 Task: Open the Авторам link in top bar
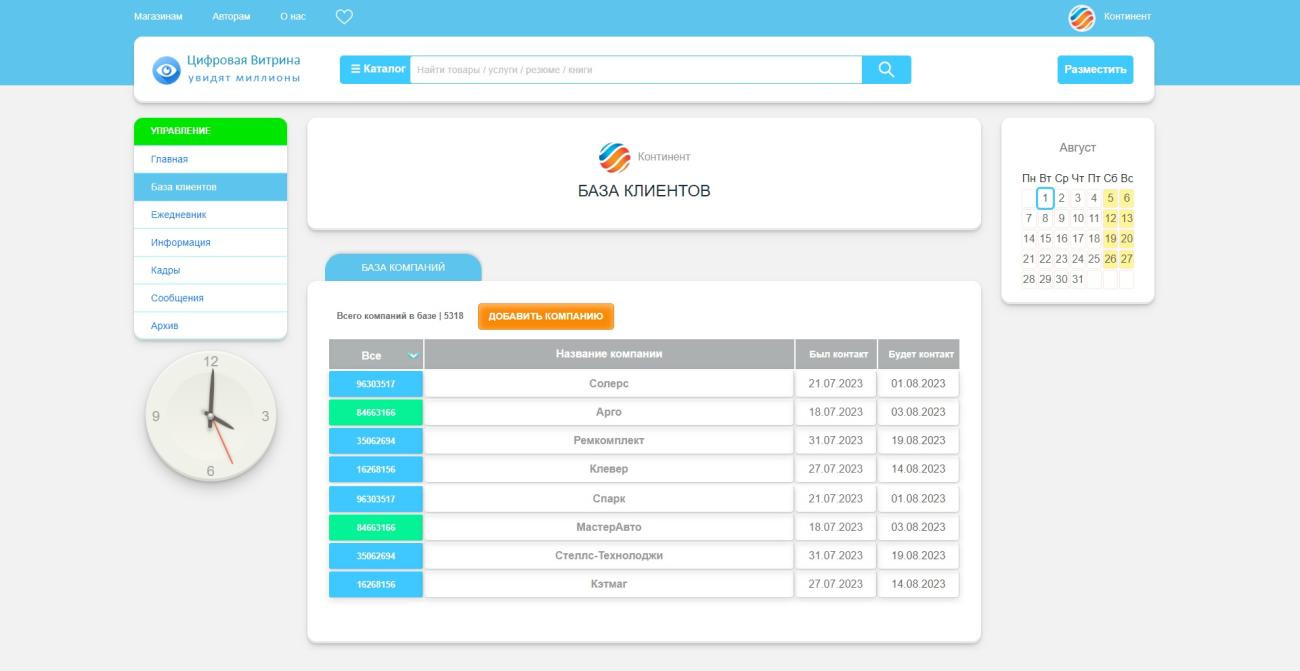click(231, 16)
